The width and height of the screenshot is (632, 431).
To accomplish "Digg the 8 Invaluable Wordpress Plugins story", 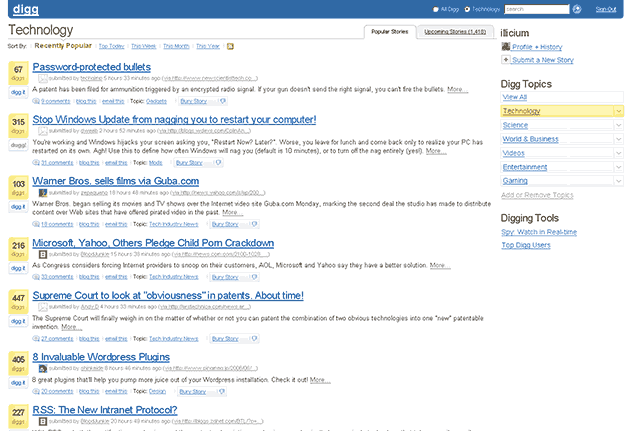I will point(18,383).
